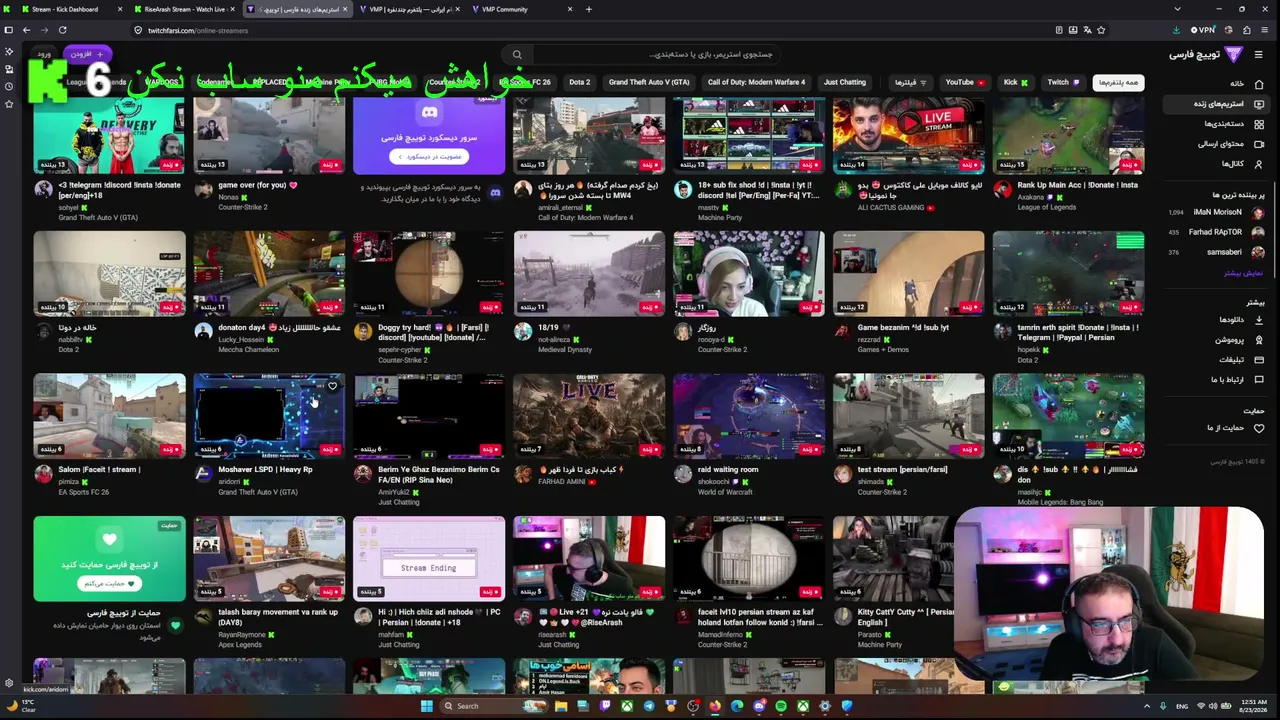1280x720 pixels.
Task: Switch to the RiseArash Stream browser tab
Action: 185,9
